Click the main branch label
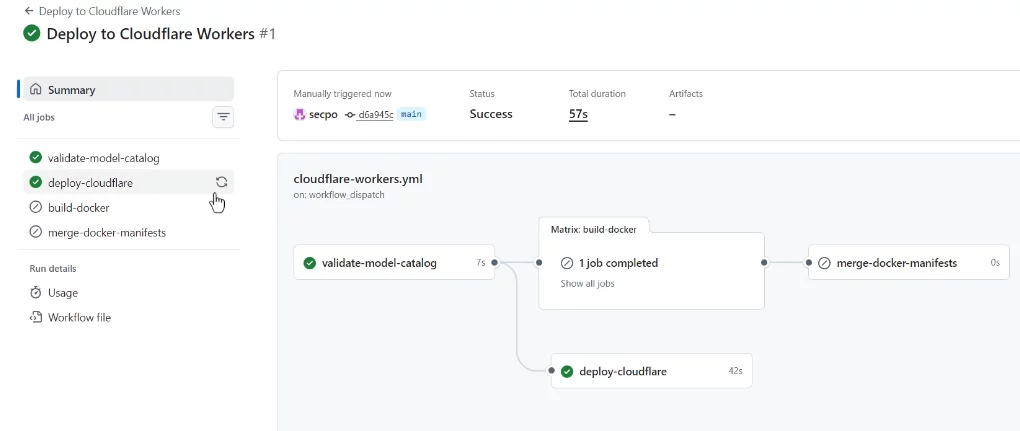1020x431 pixels. (411, 115)
